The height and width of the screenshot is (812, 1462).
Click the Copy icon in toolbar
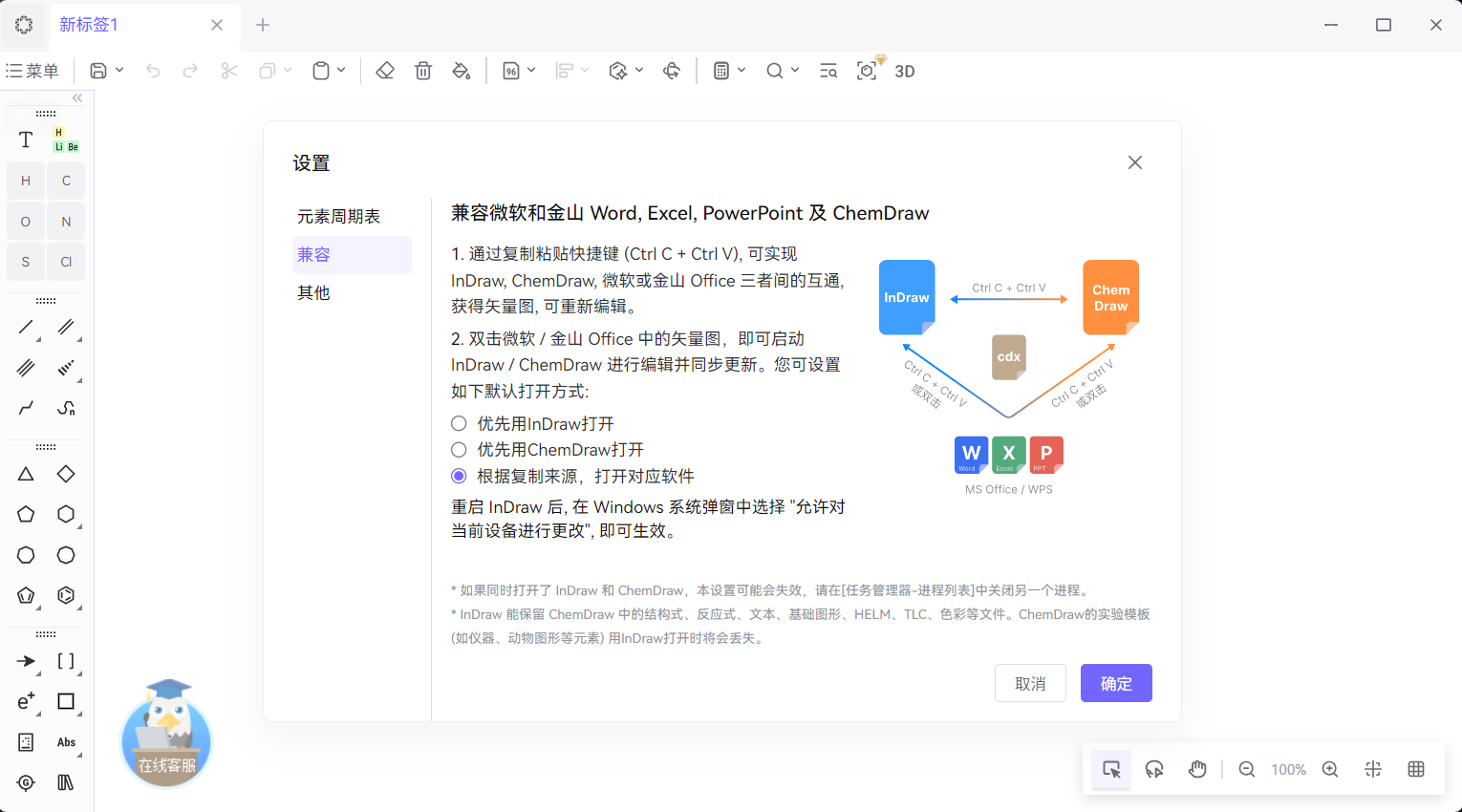(x=268, y=71)
